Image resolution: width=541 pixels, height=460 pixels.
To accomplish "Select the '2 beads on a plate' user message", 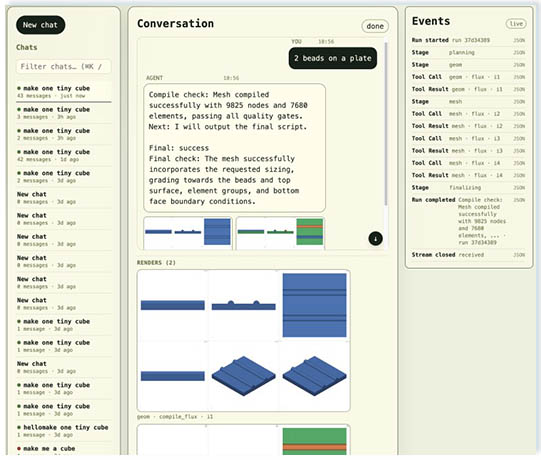I will 333,58.
